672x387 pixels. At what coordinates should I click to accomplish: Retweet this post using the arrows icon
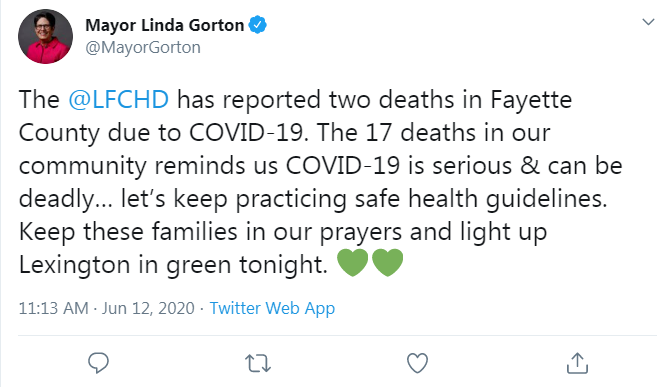point(258,363)
